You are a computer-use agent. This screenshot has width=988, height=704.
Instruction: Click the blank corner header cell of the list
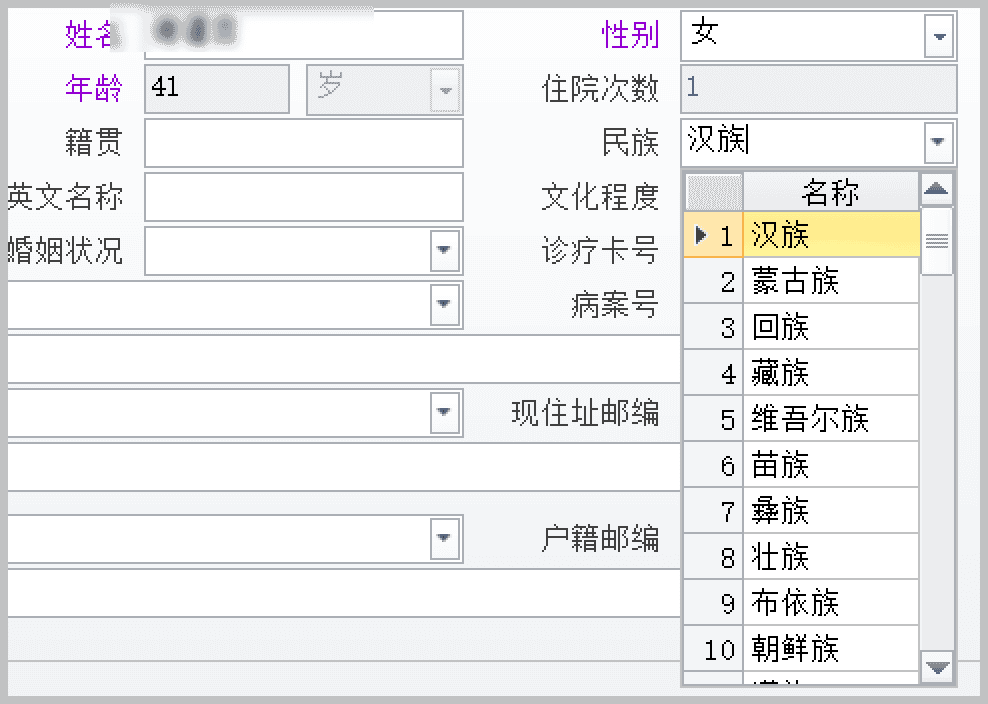pyautogui.click(x=714, y=192)
